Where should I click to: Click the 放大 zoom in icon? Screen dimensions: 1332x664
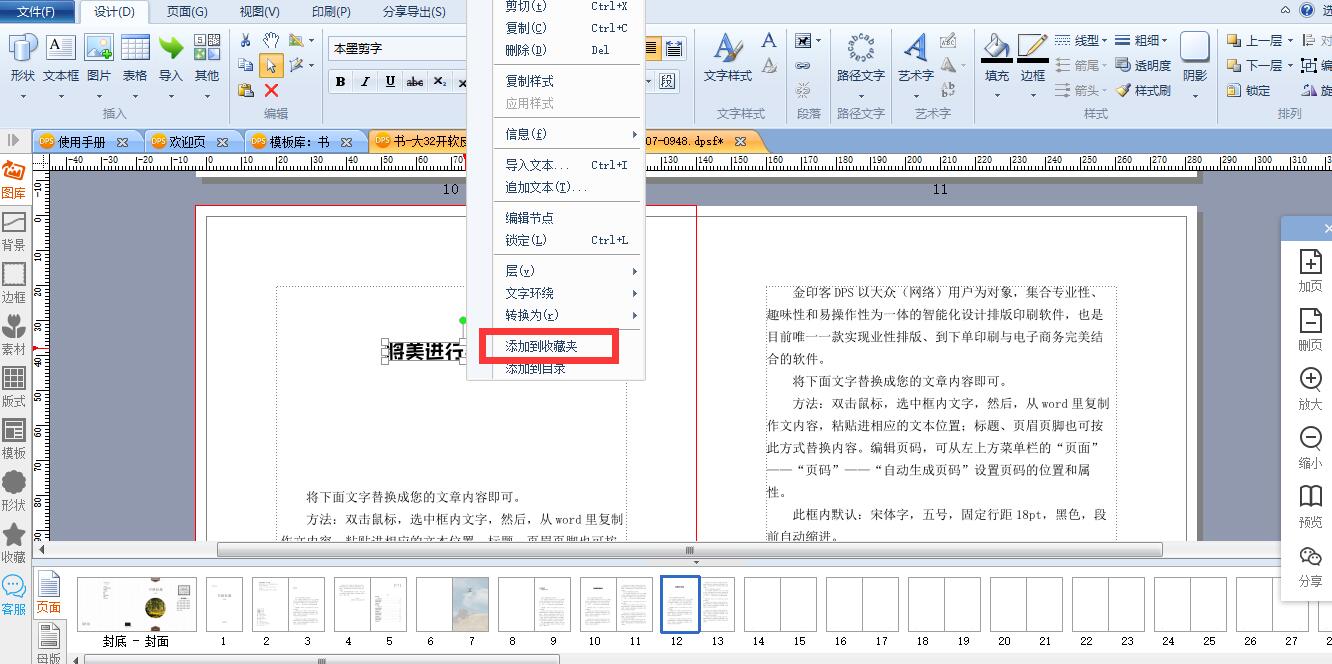[1310, 389]
